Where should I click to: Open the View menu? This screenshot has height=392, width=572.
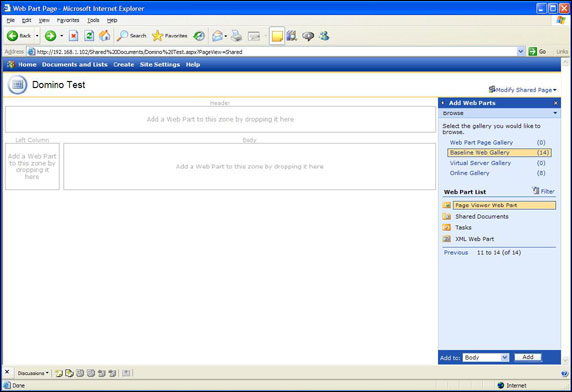[44, 20]
